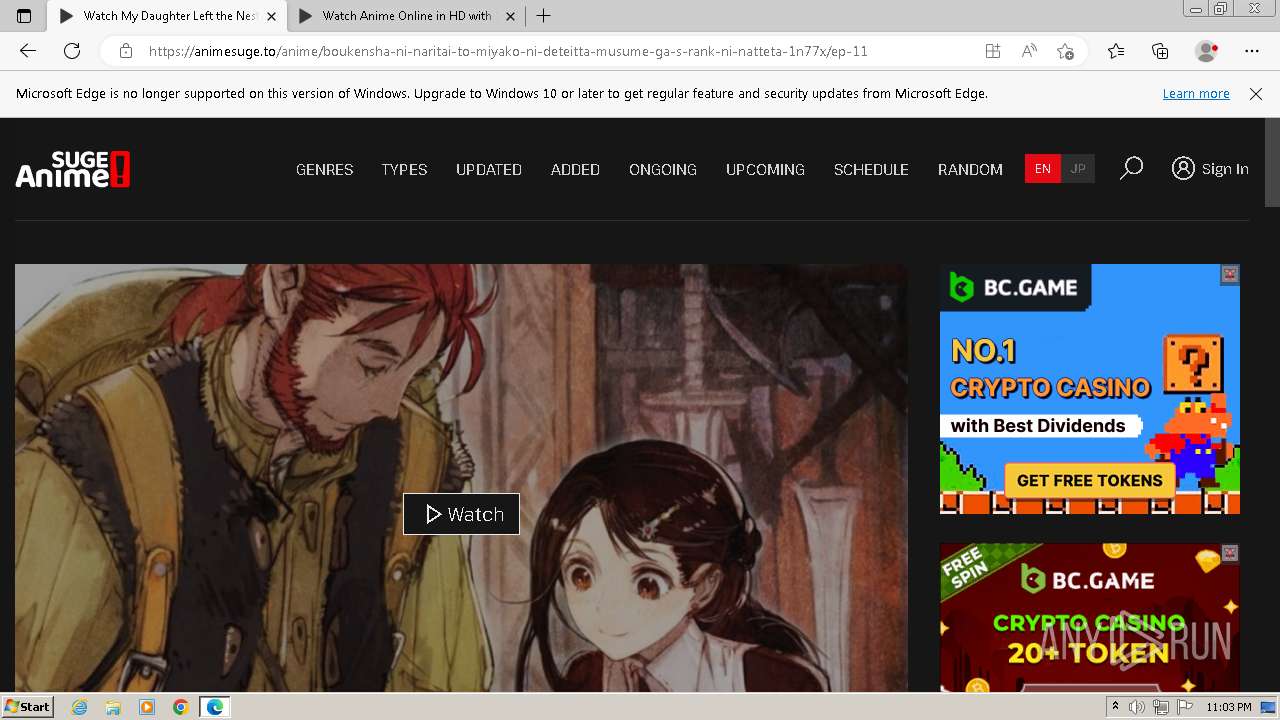This screenshot has width=1280, height=720.
Task: Go back to the previous page
Action: 28,51
